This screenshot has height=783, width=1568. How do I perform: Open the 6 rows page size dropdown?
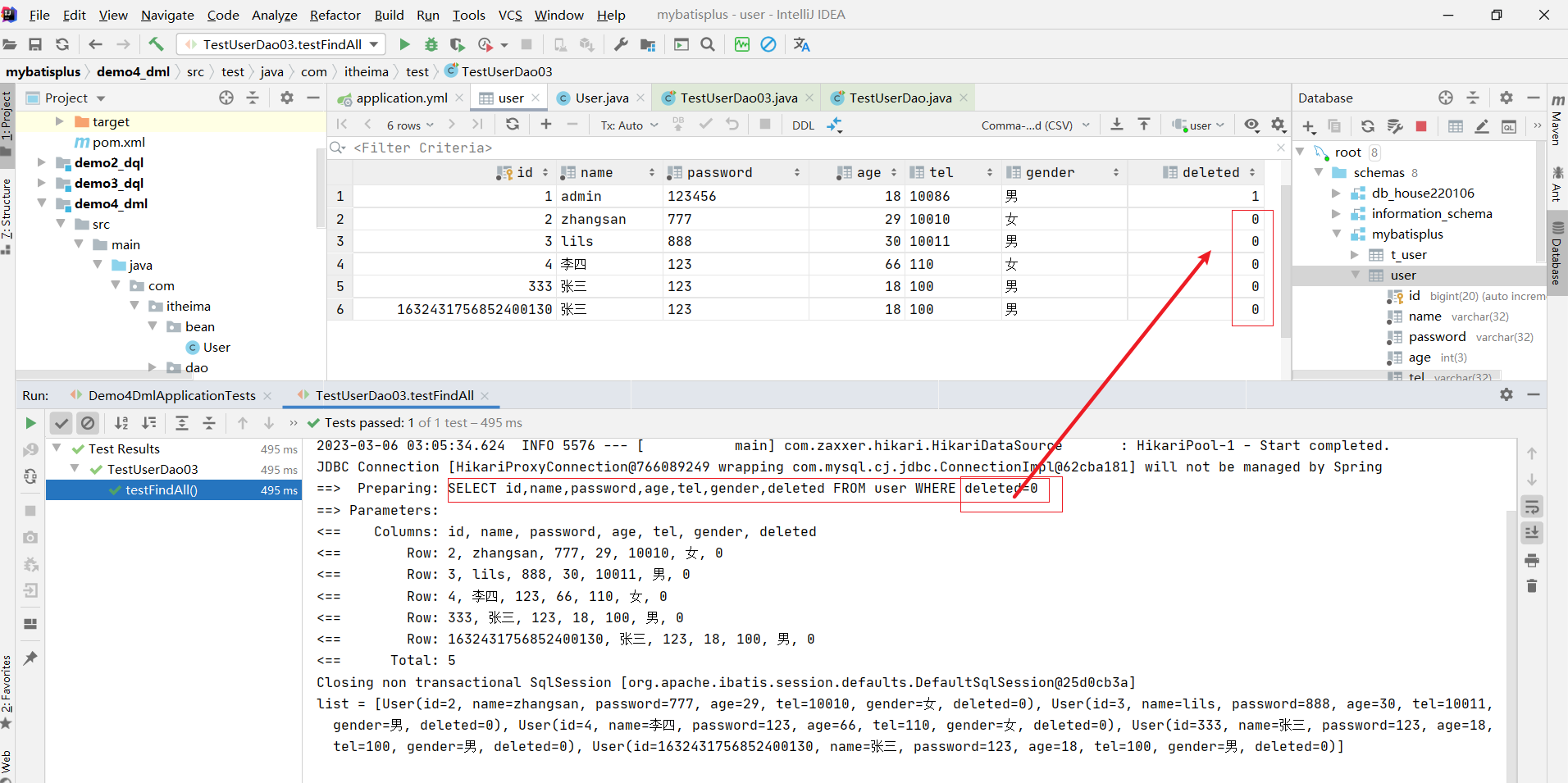409,125
